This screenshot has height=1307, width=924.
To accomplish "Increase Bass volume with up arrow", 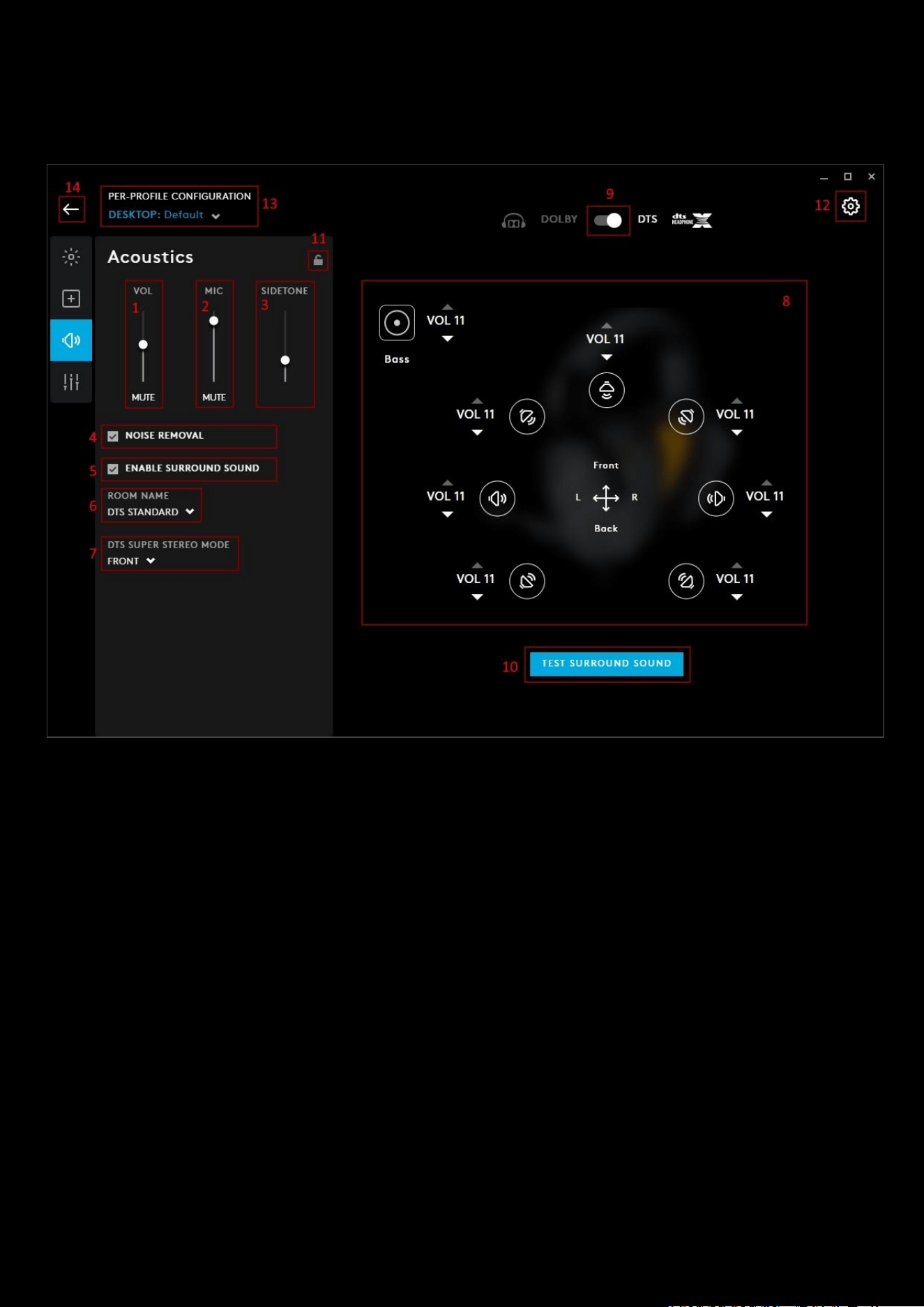I will coord(448,307).
